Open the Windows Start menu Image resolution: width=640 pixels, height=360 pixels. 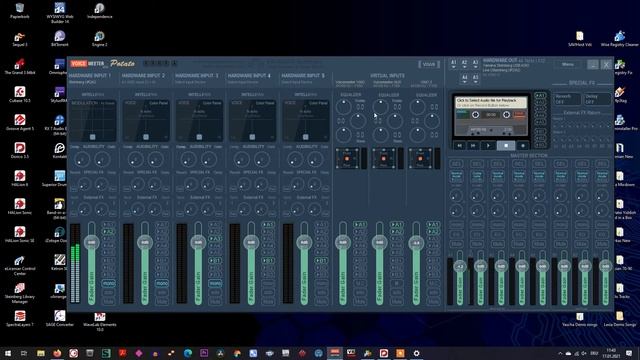pos(7,353)
